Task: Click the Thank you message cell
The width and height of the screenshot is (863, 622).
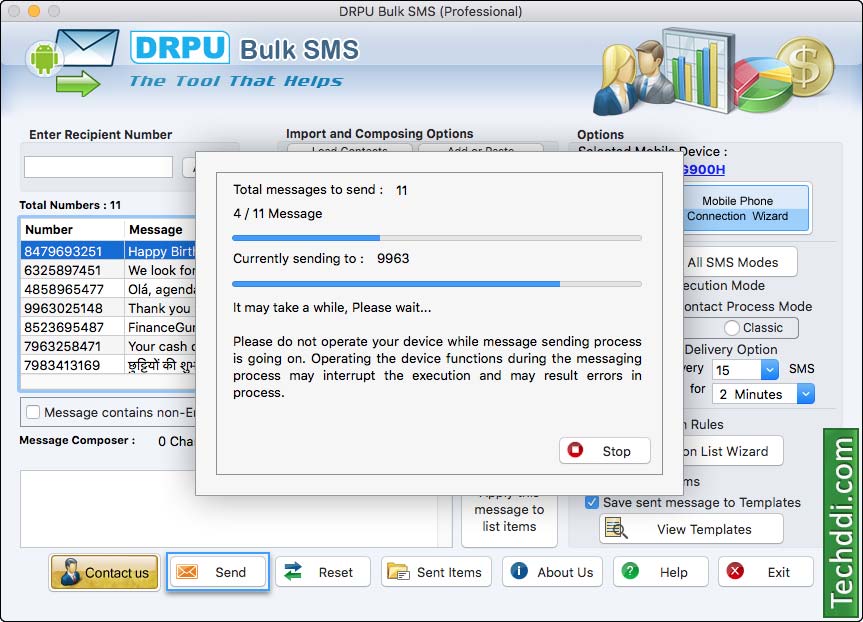Action: click(160, 308)
